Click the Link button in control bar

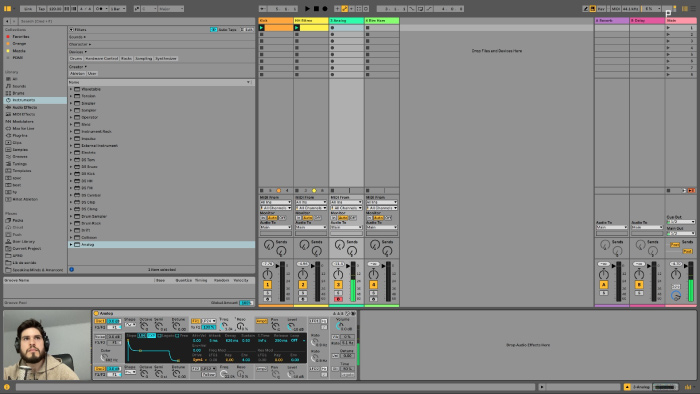point(28,8)
